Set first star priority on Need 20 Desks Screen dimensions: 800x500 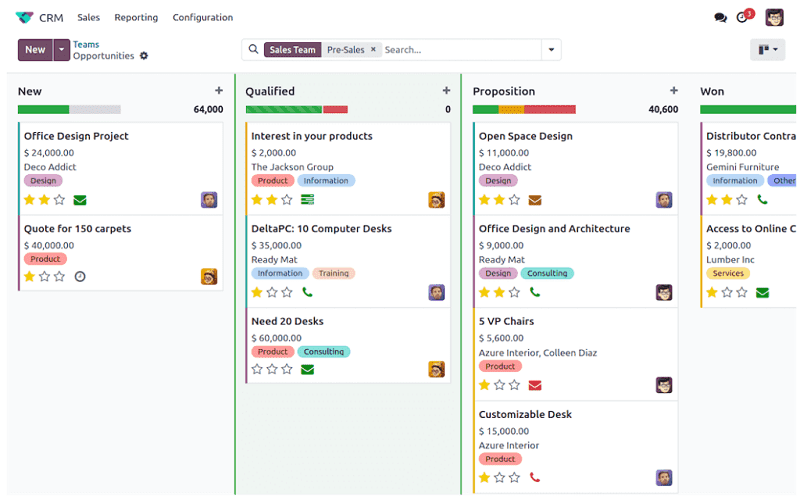point(257,369)
